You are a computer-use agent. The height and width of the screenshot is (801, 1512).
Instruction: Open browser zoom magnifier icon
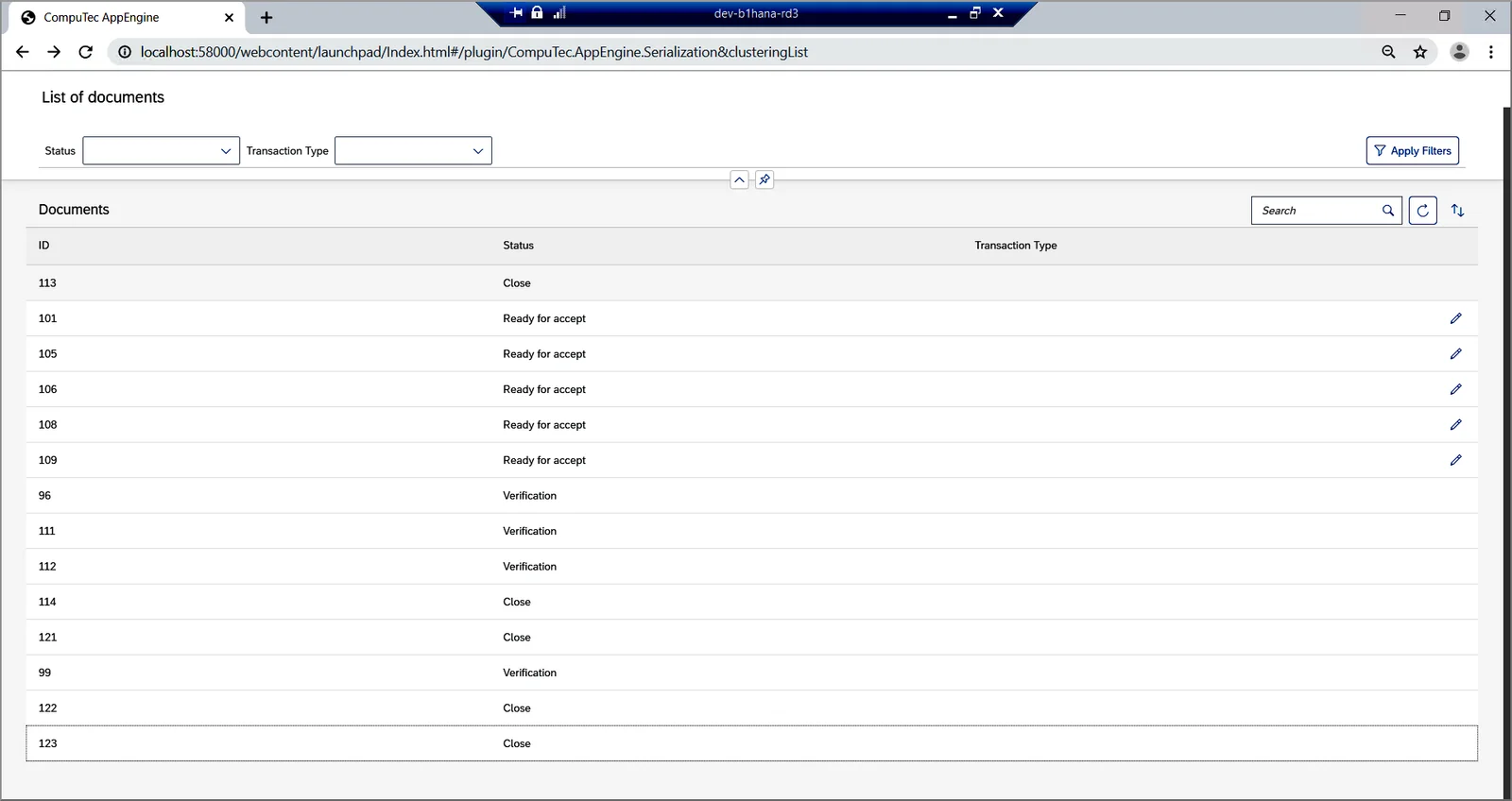pyautogui.click(x=1388, y=52)
